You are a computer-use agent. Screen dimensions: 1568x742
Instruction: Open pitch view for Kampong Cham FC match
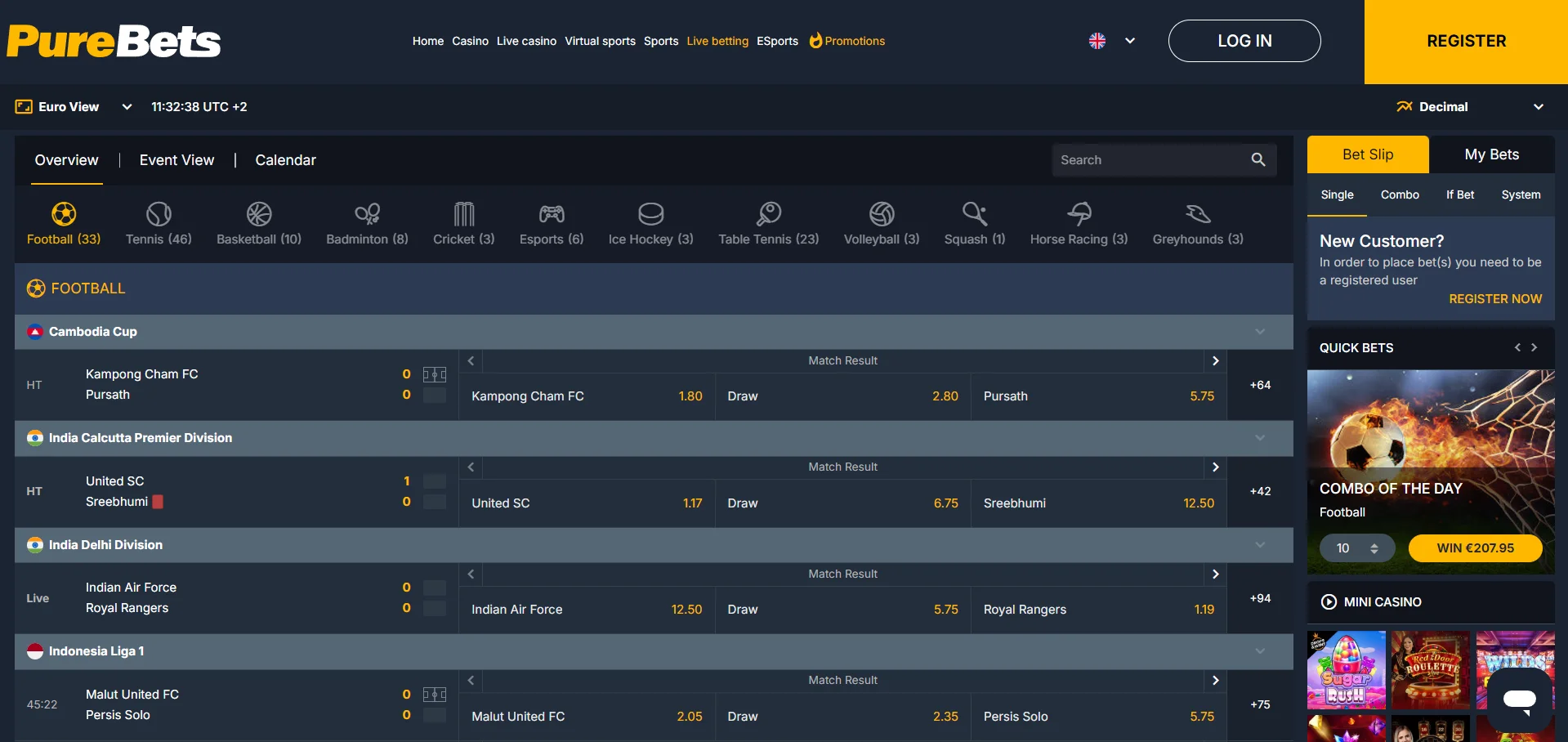coord(435,374)
